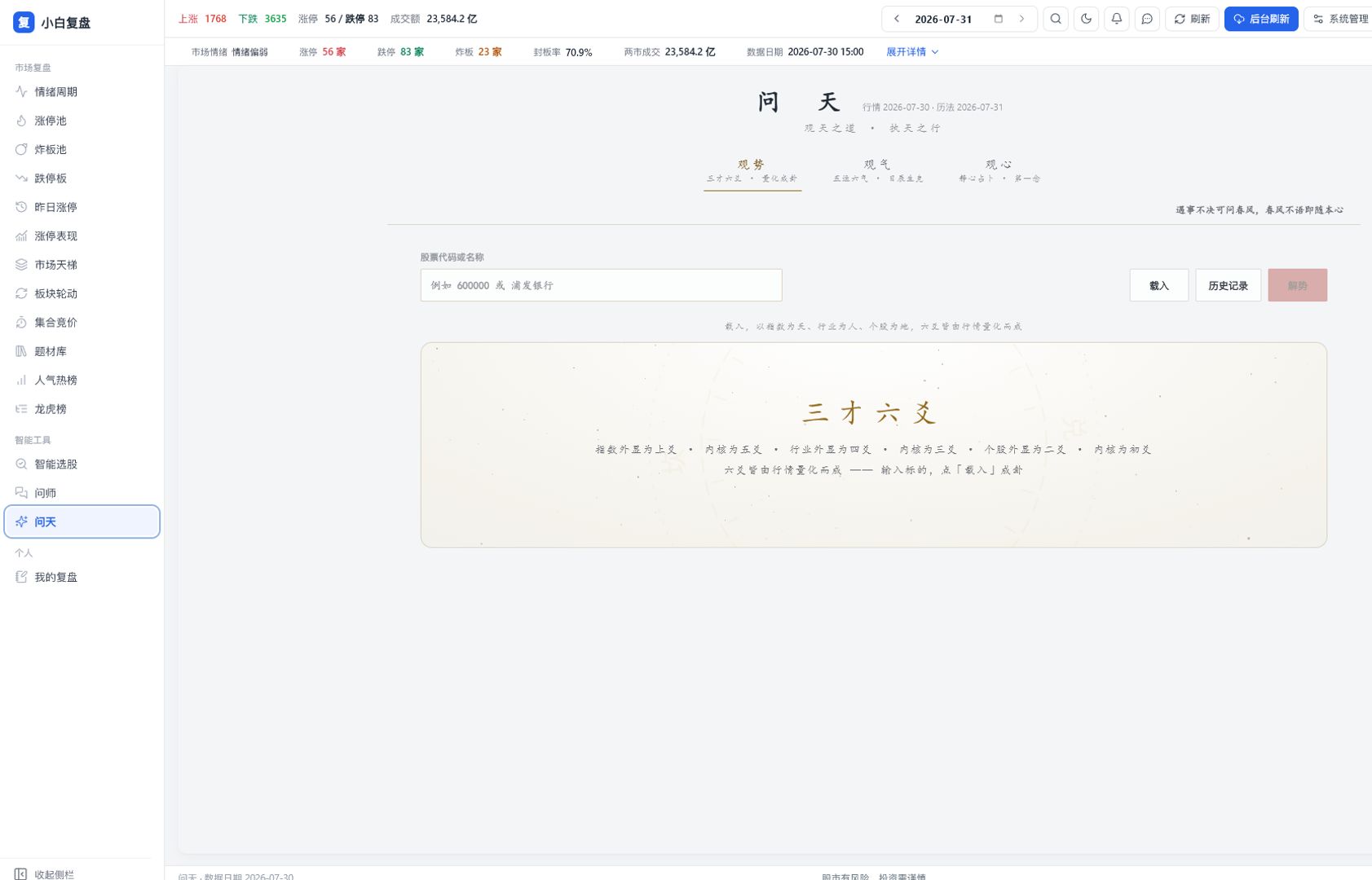The image size is (1372, 880).
Task: Click the 问天 sparkle icon
Action: [x=21, y=521]
